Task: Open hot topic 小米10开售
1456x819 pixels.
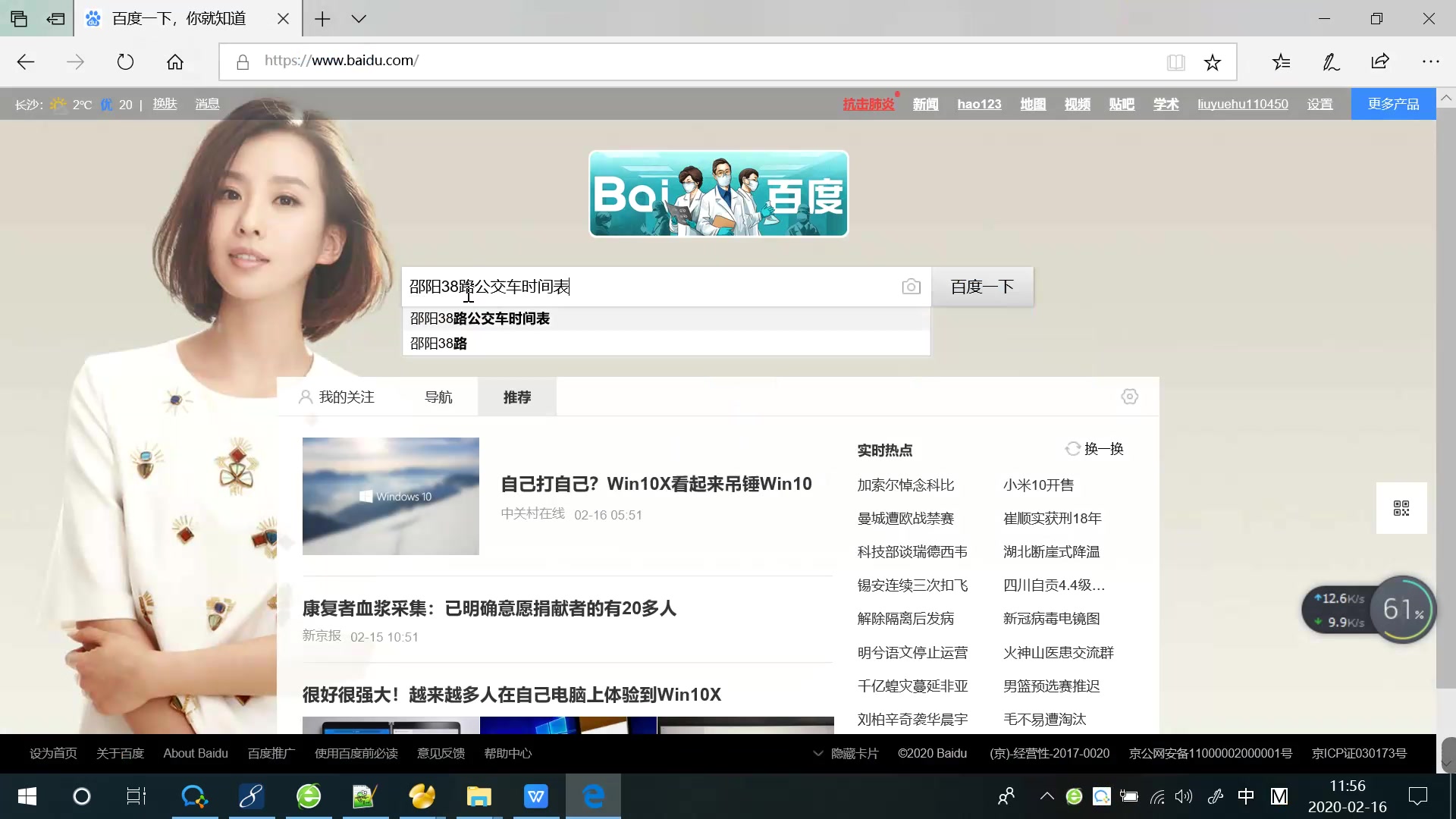Action: (1038, 485)
